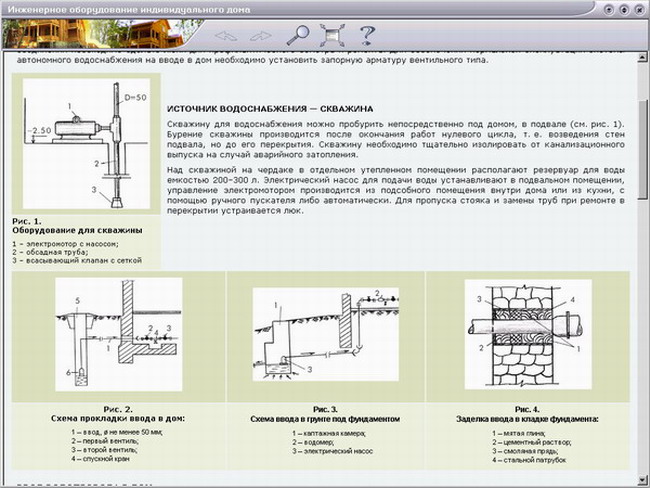The image size is (650, 488).
Task: Click caption 'Оборудование для скважины'
Action: coord(77,230)
